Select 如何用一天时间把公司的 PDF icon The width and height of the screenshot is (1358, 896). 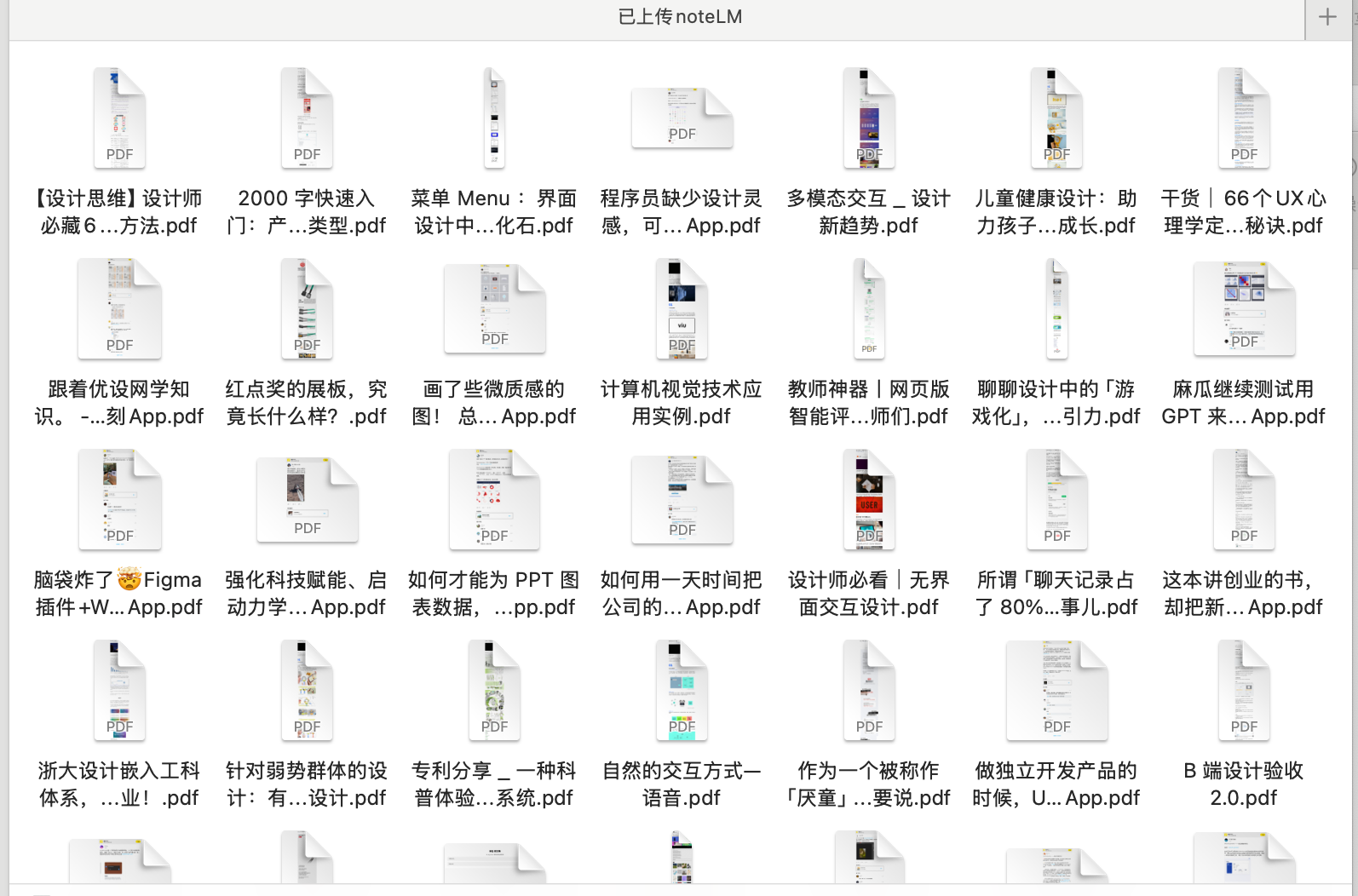(682, 499)
